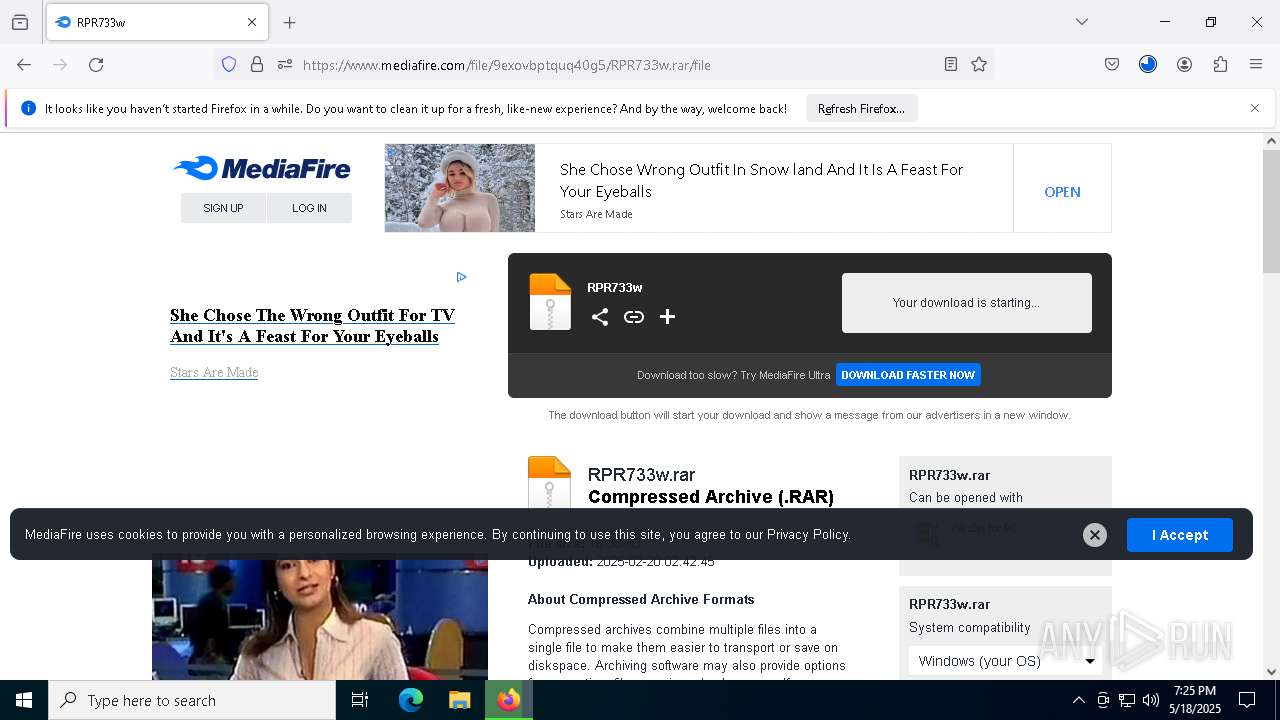Click DOWNLOAD FASTER NOW button

coord(908,375)
